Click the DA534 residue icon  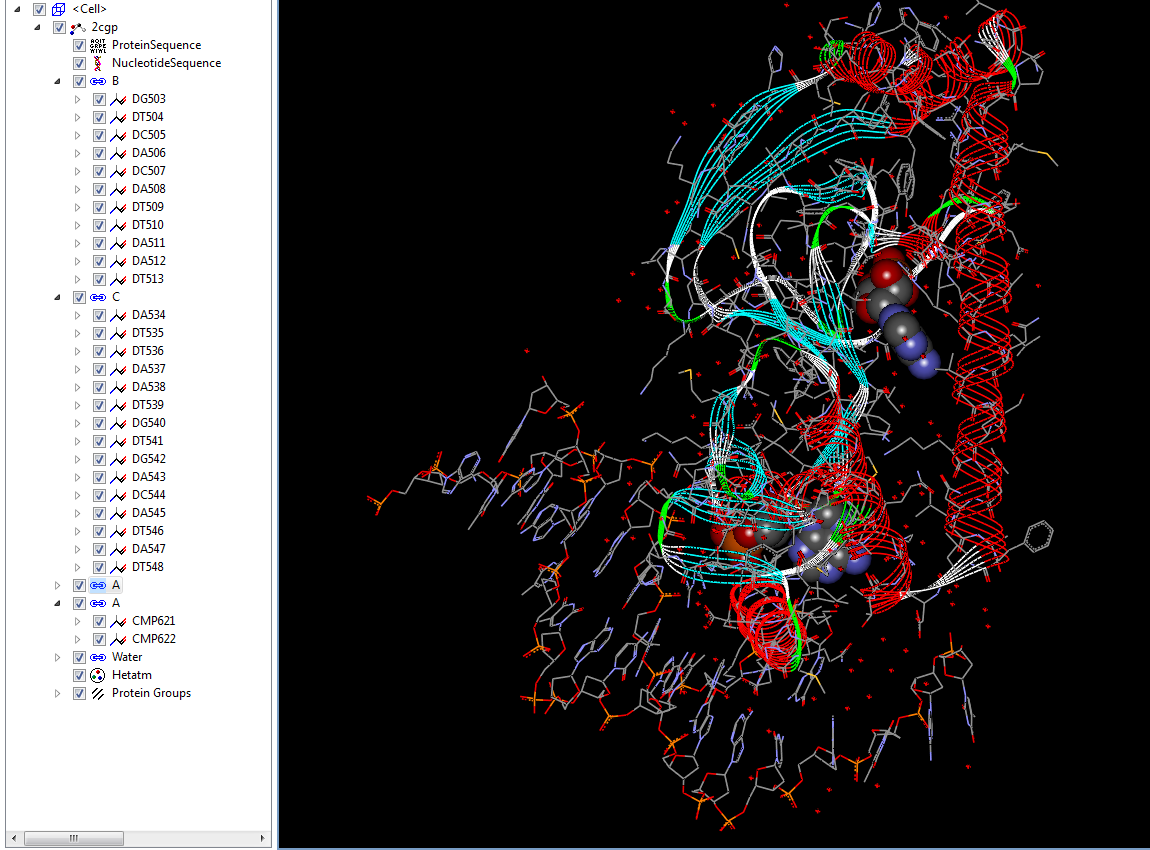click(117, 315)
